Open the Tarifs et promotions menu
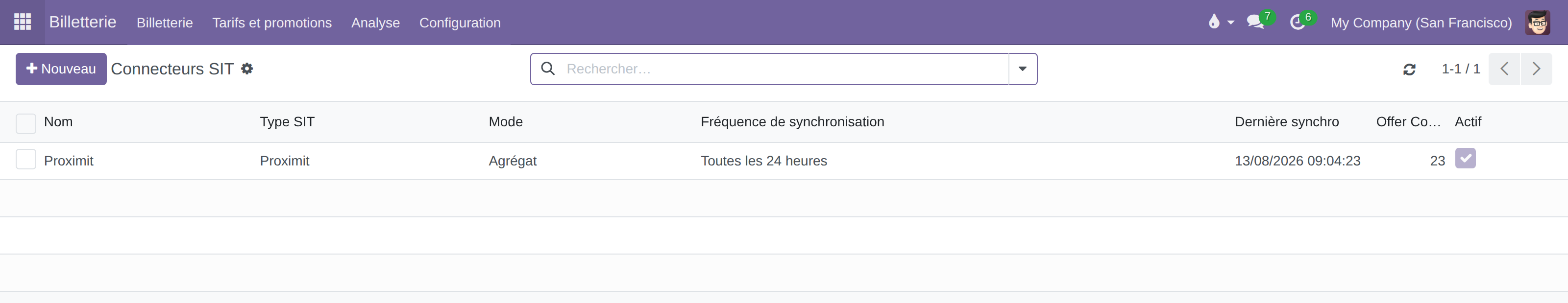Image resolution: width=1568 pixels, height=303 pixels. (x=272, y=23)
